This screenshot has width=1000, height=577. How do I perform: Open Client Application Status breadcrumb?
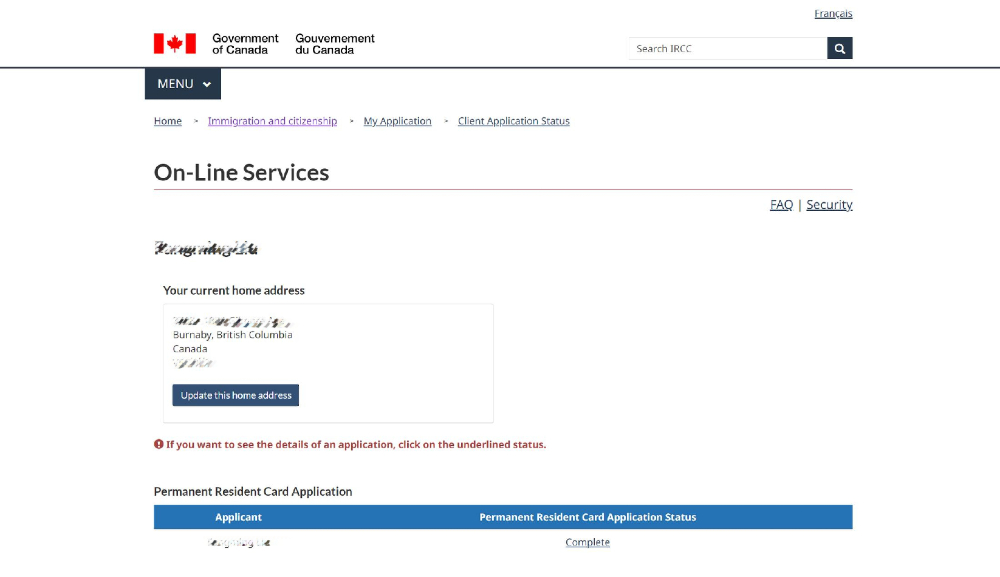pos(513,121)
